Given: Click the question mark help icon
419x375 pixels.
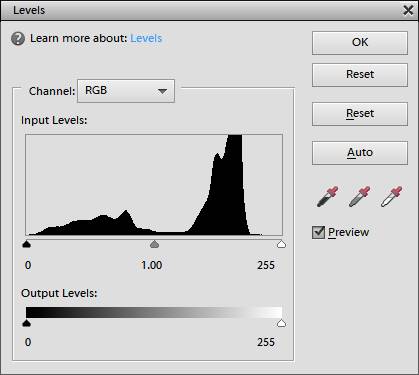Looking at the screenshot, I should tap(18, 39).
